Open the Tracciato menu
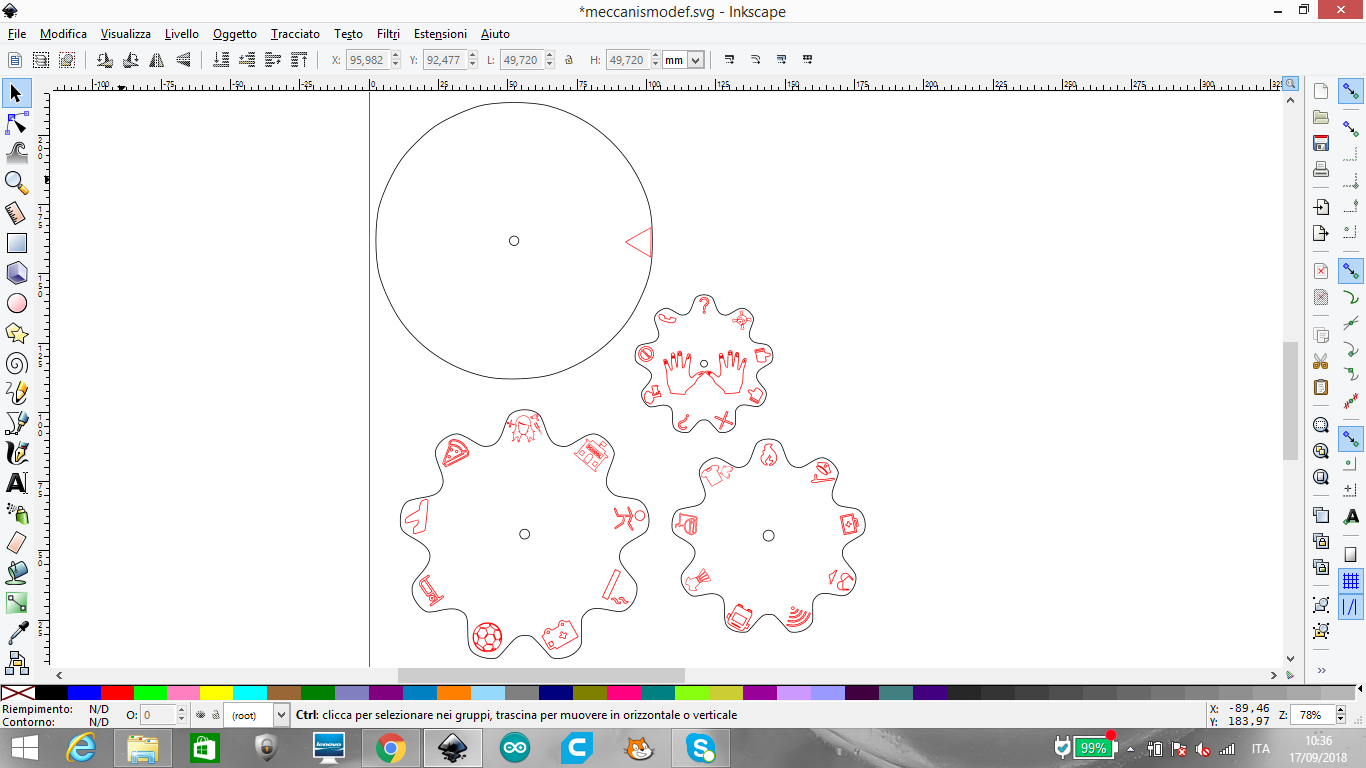The height and width of the screenshot is (768, 1366). [295, 34]
